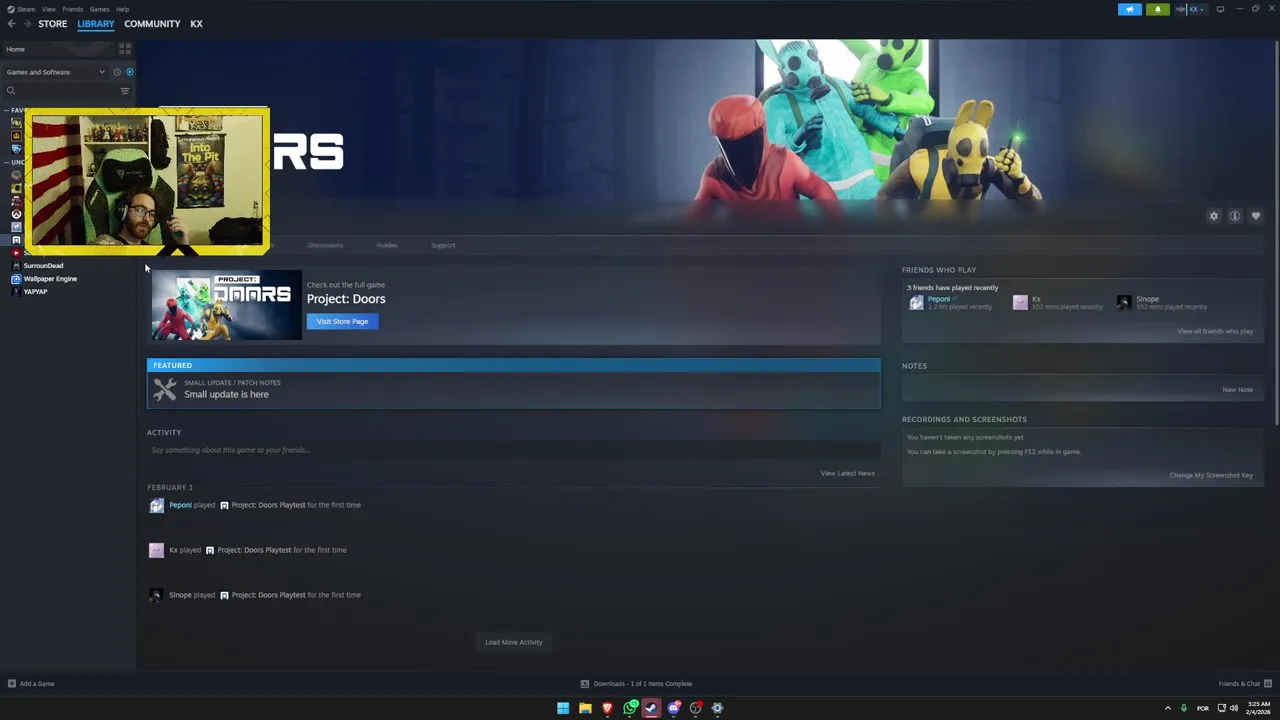Open Sinope avatar in activity feed

coord(156,595)
